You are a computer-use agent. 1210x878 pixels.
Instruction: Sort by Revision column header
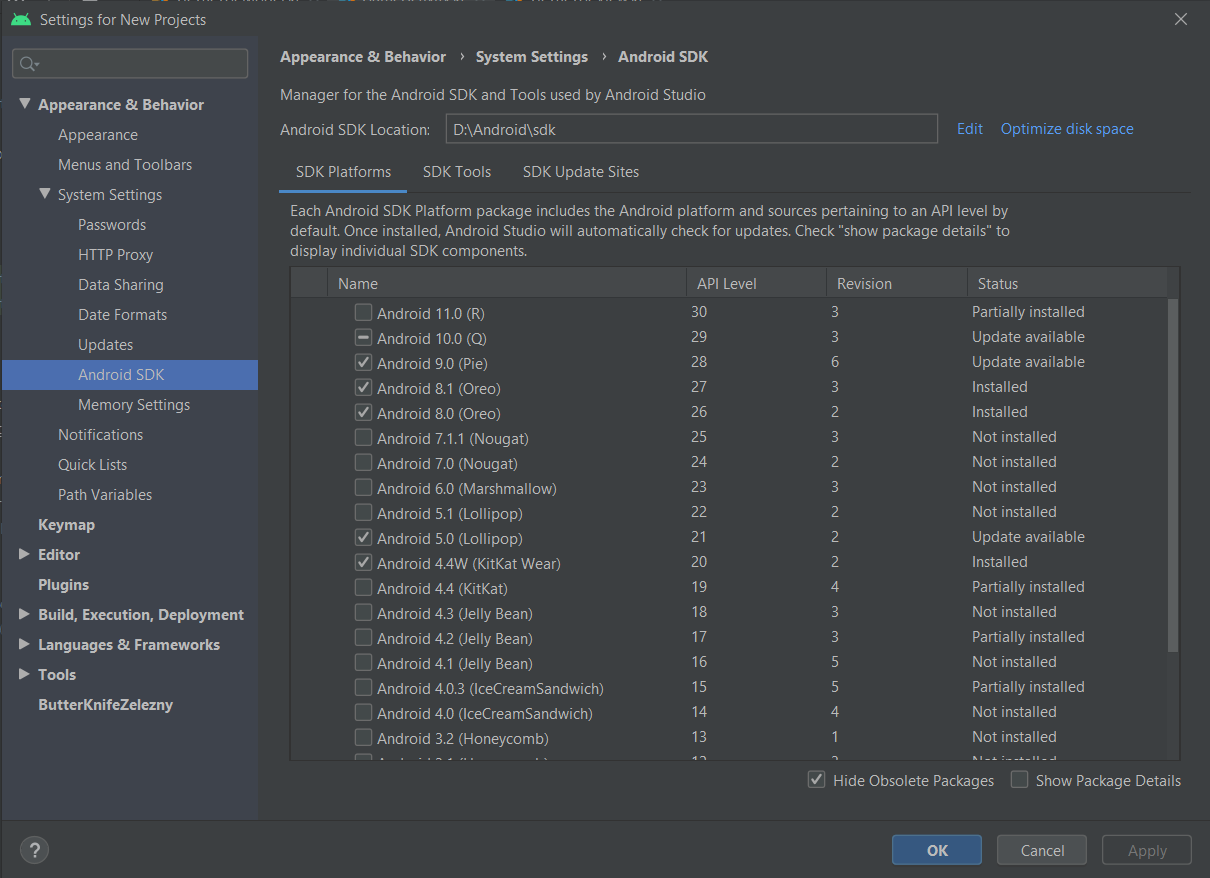(x=896, y=283)
